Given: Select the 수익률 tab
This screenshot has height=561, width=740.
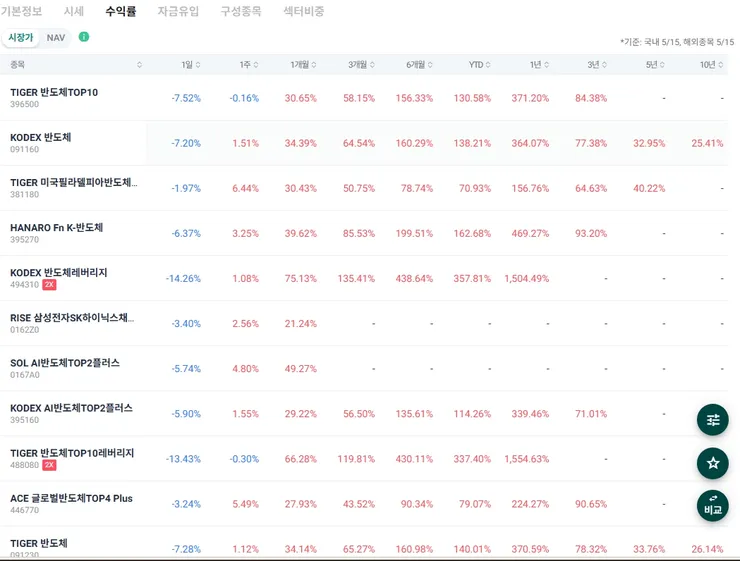Looking at the screenshot, I should [121, 11].
